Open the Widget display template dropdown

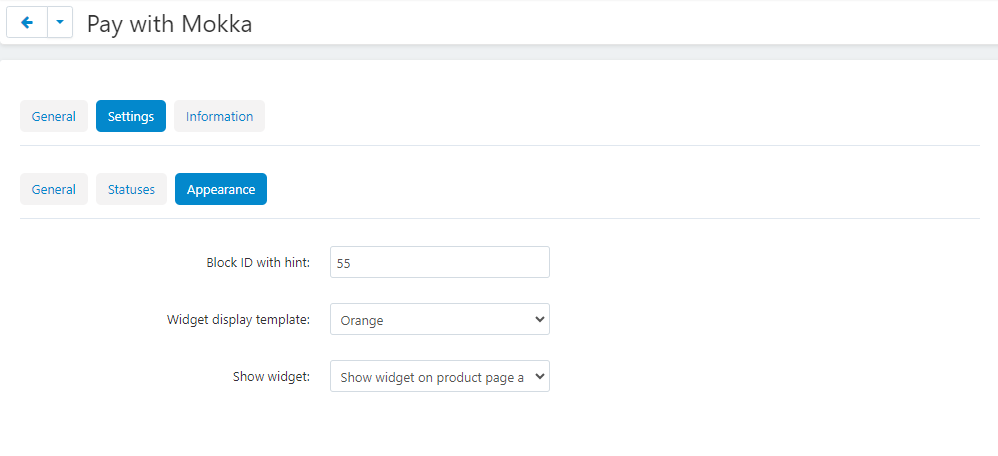click(x=440, y=319)
